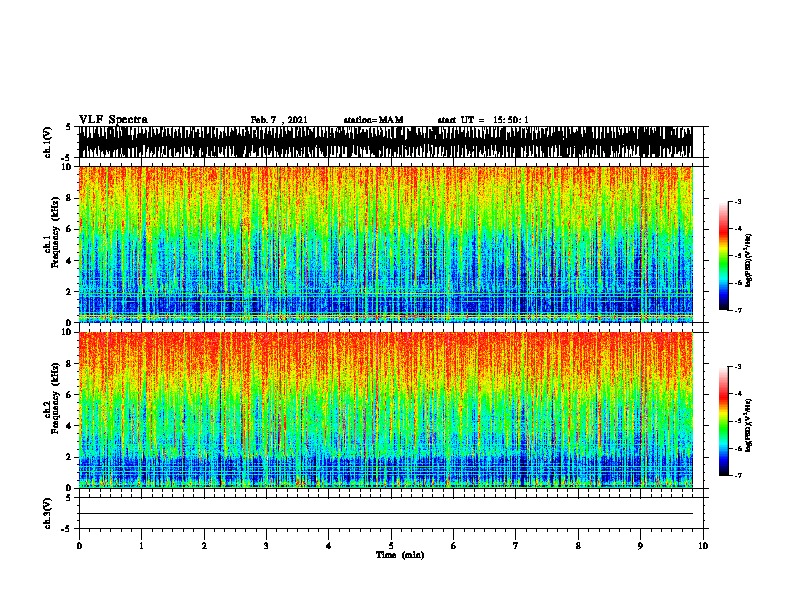Image resolution: width=792 pixels, height=612 pixels.
Task: Click tick label "9" on the Time axis
Action: pyautogui.click(x=640, y=546)
